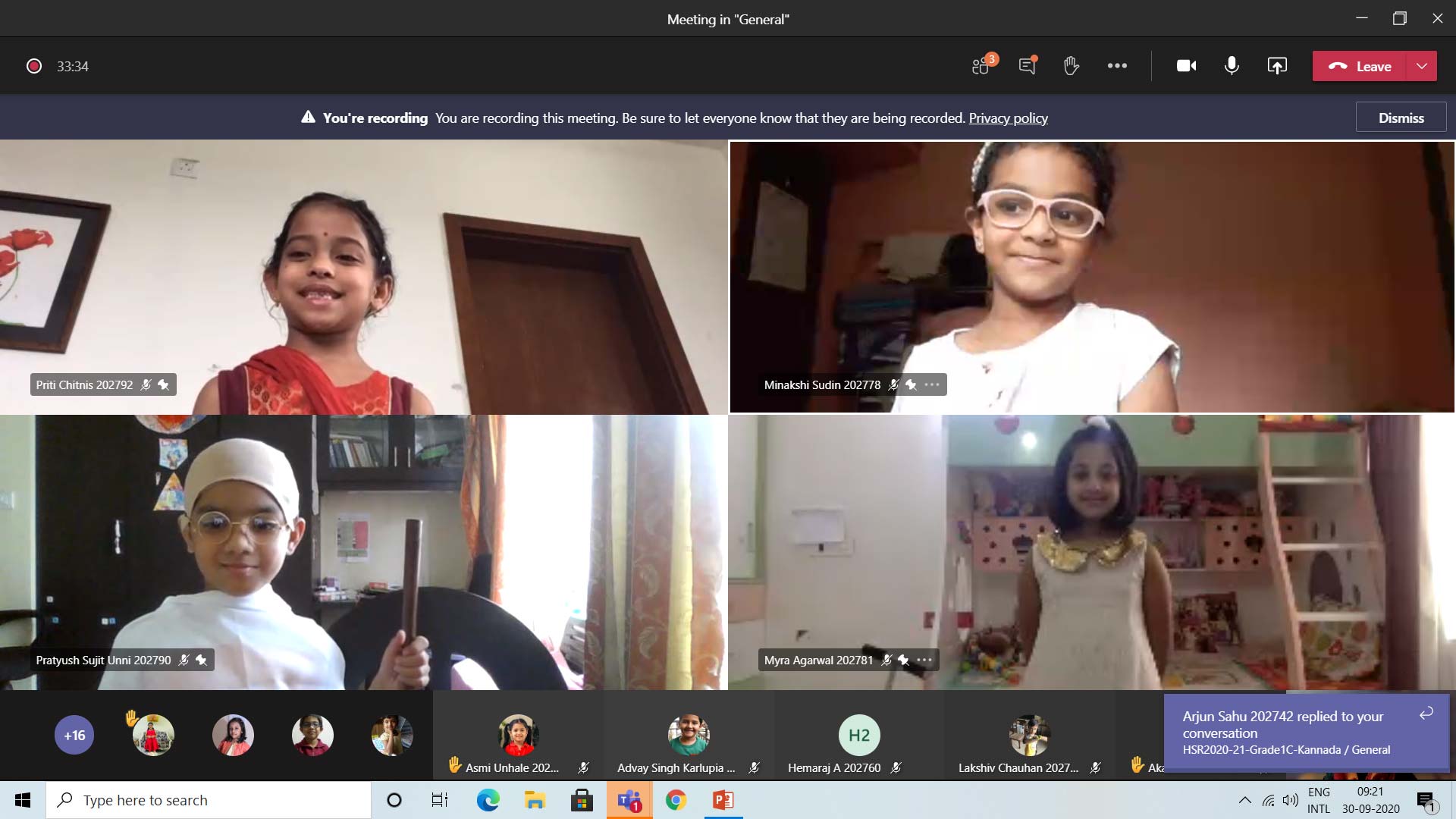Viewport: 1456px width, 819px height.
Task: Share content with the screen share icon
Action: (1277, 66)
